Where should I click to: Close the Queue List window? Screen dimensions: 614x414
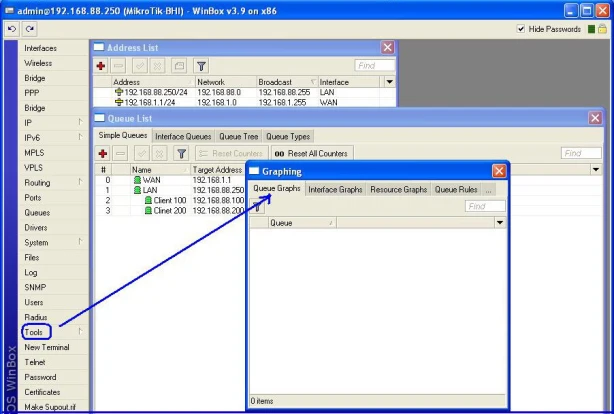(x=595, y=118)
